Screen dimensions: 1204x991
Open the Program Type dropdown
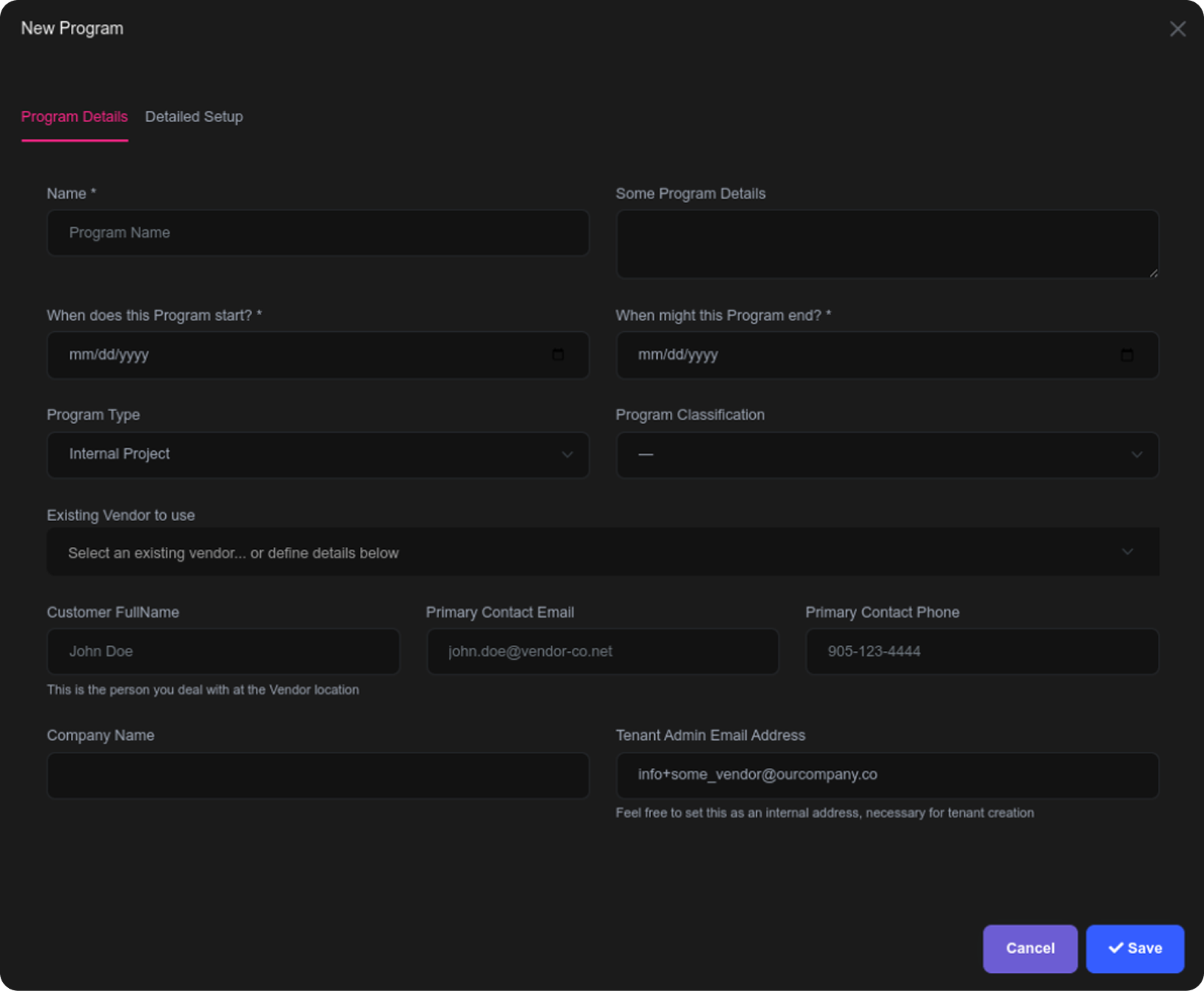[x=318, y=455]
